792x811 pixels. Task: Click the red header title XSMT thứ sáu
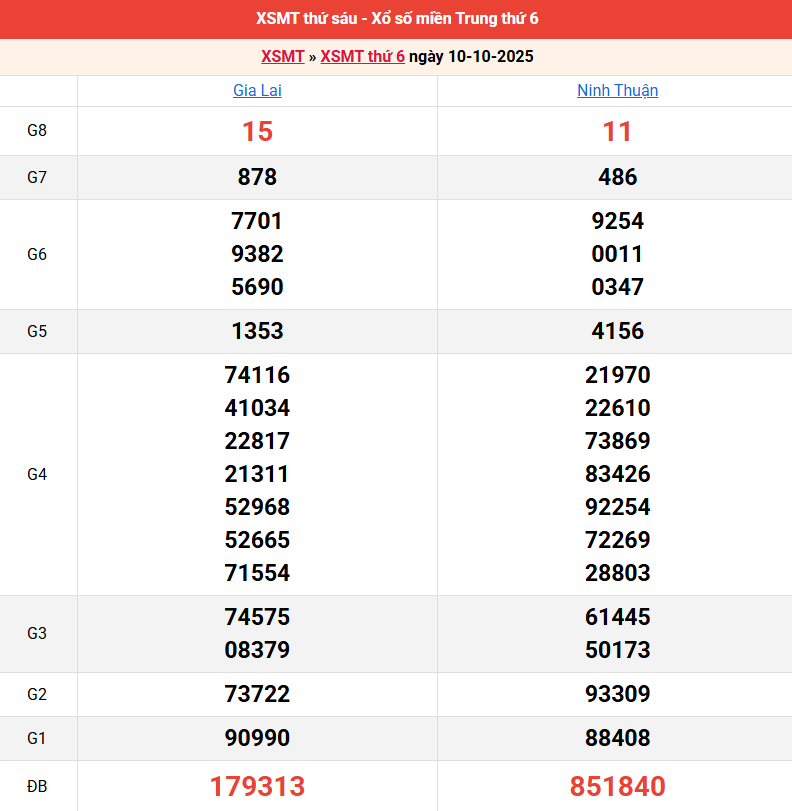[396, 19]
